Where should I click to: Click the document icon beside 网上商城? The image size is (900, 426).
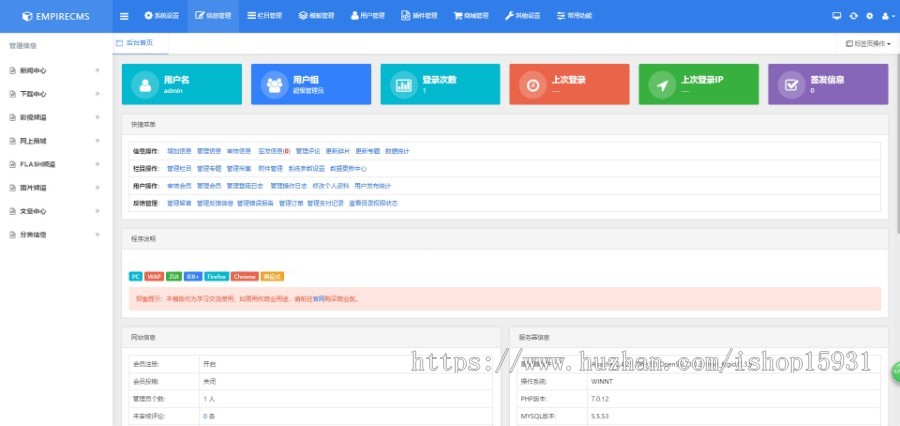coord(13,141)
